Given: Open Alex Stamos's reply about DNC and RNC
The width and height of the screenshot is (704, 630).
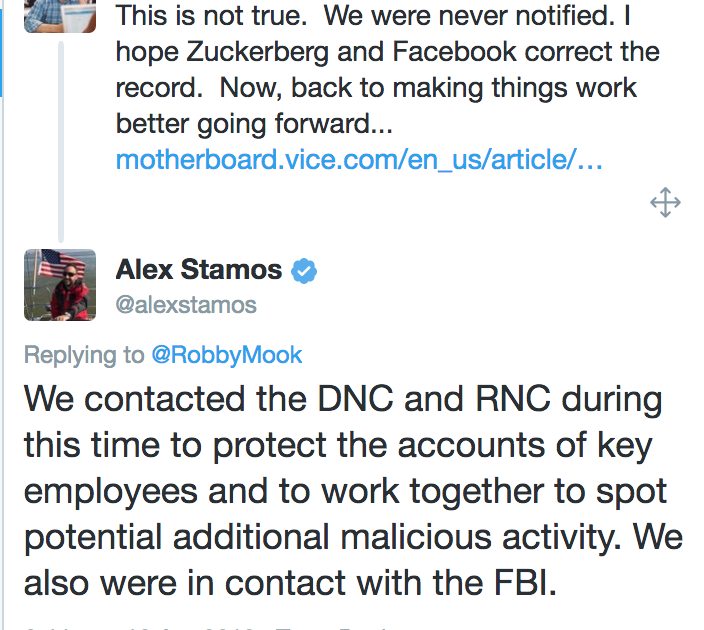Looking at the screenshot, I should [353, 490].
